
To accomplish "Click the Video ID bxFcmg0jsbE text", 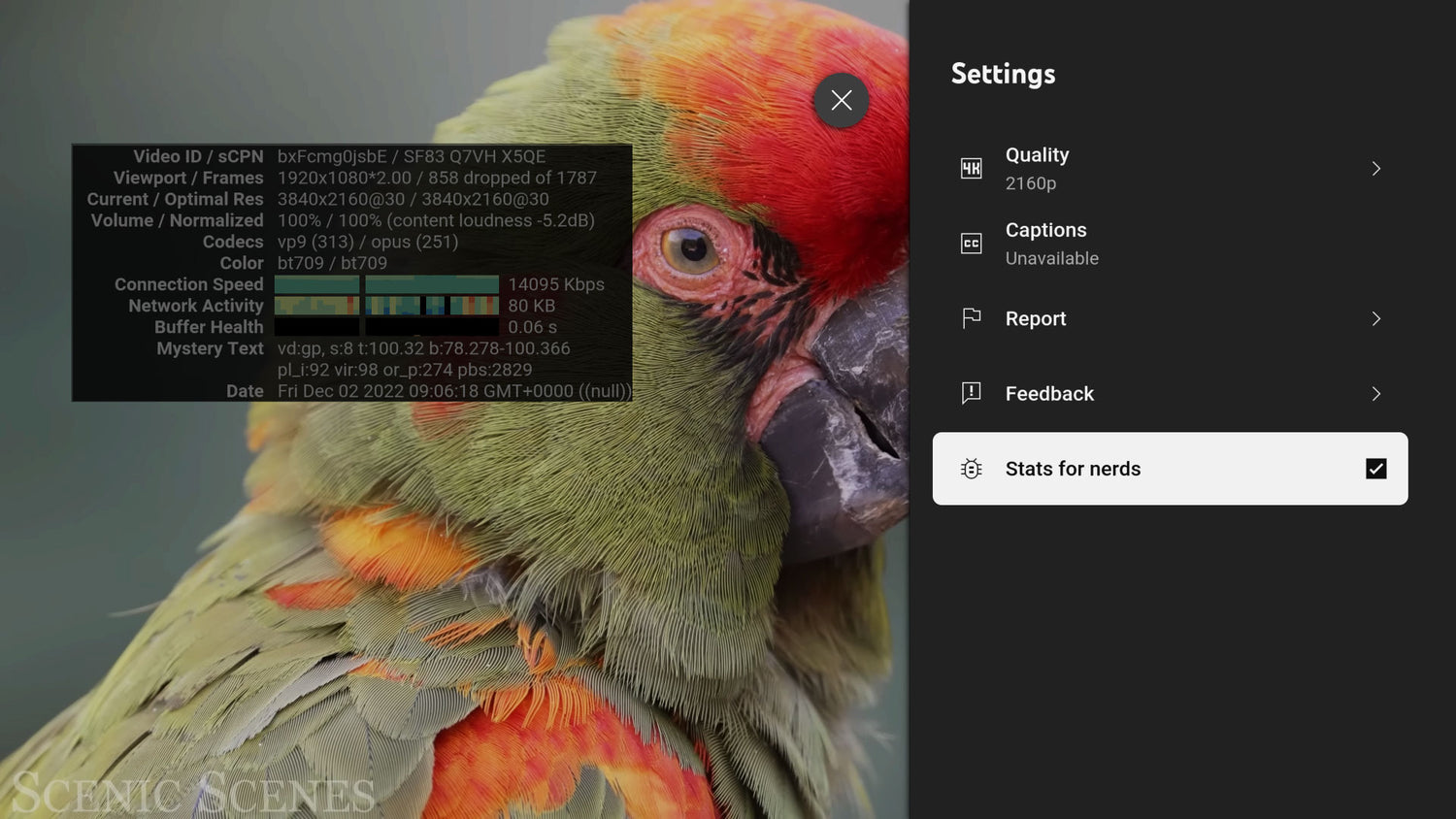I will pos(332,156).
